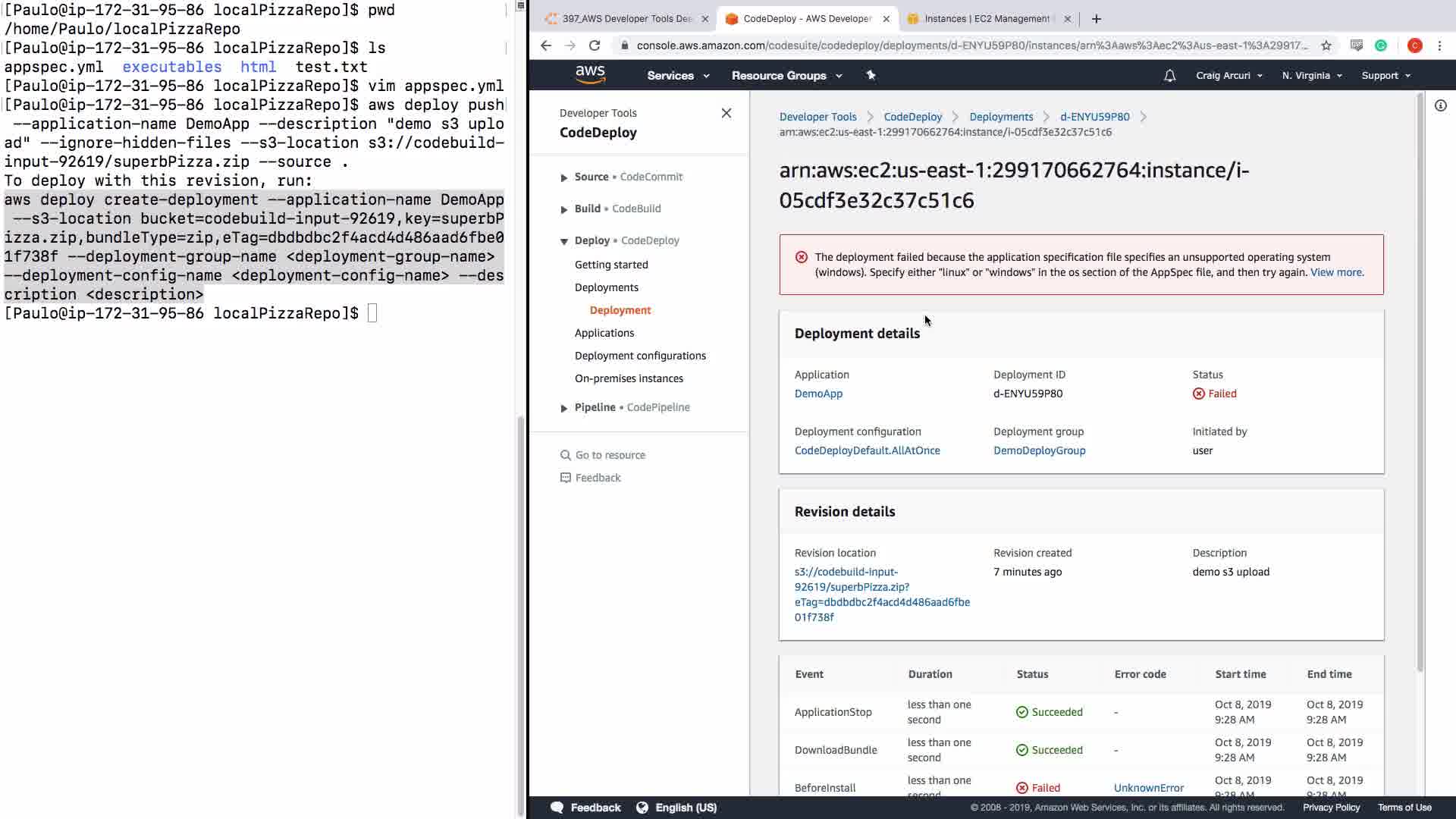
Task: Open the UnknownError error code link
Action: coord(1148,788)
